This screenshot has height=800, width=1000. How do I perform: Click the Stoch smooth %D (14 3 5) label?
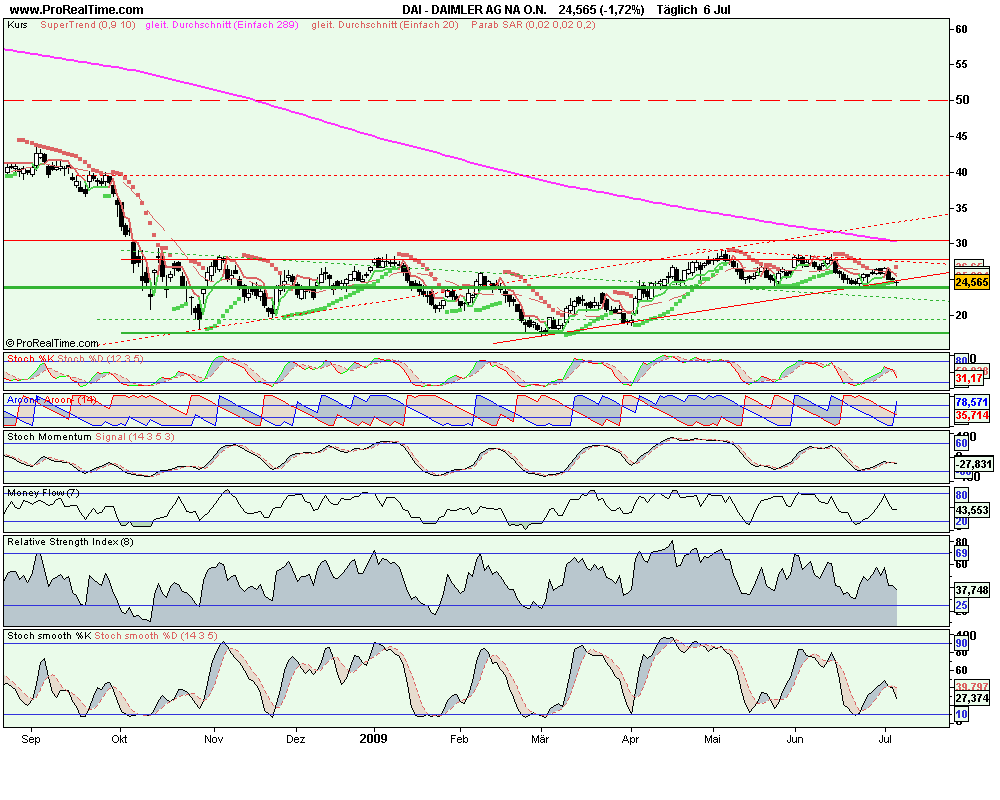156,636
